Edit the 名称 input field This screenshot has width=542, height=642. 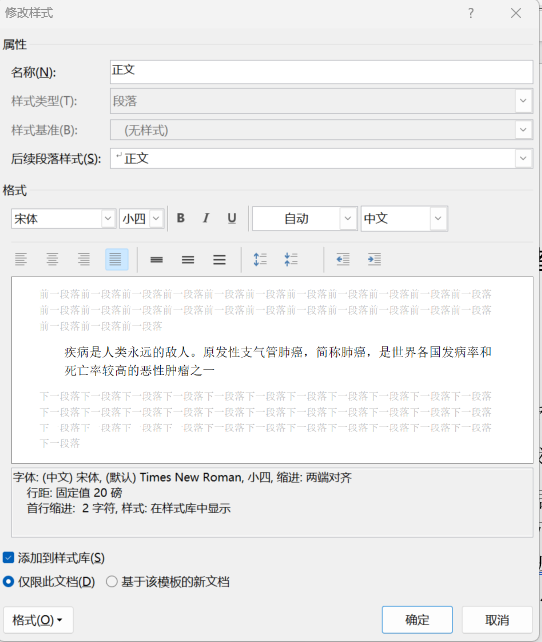click(x=321, y=72)
